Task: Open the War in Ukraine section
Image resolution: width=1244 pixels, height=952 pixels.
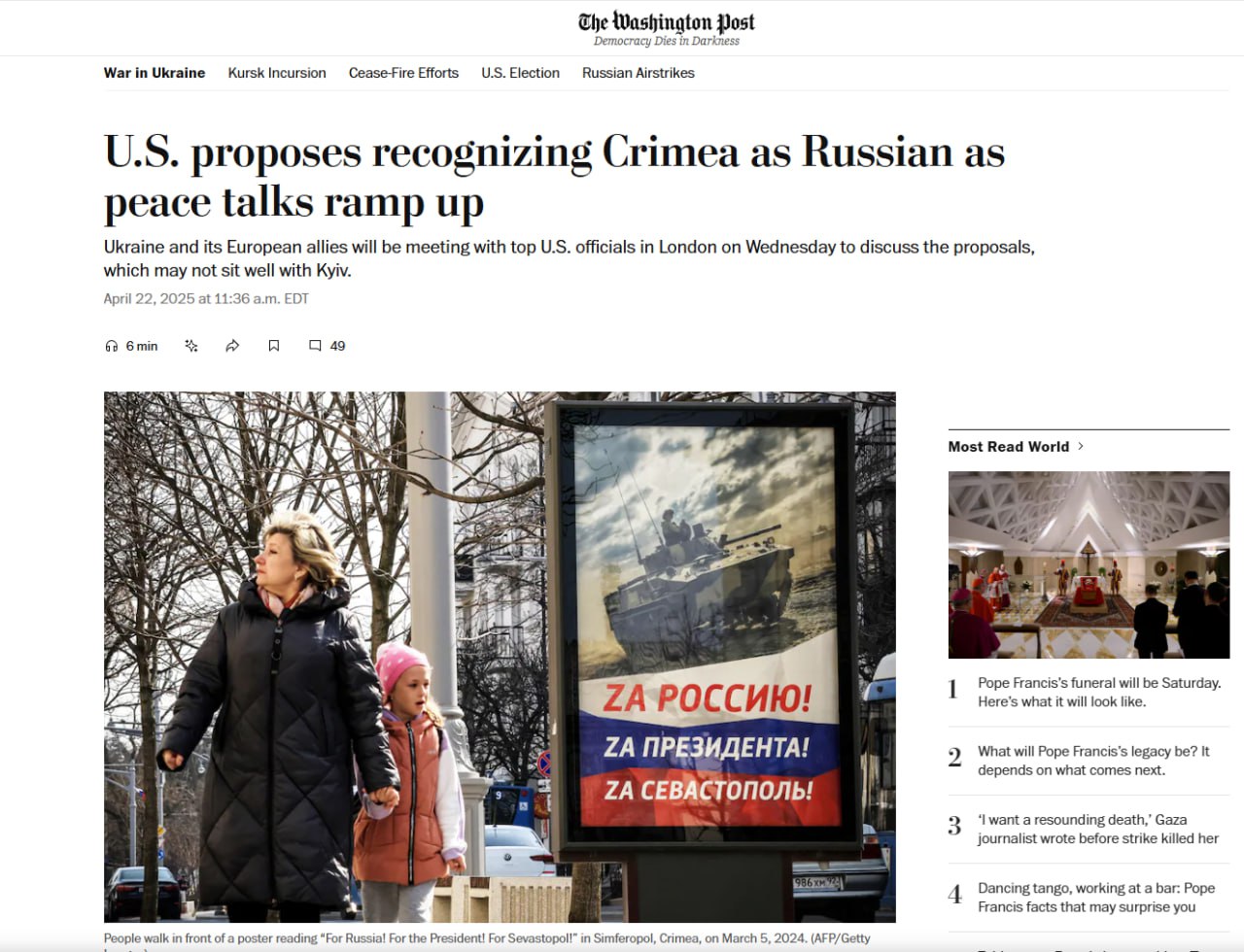Action: point(155,73)
